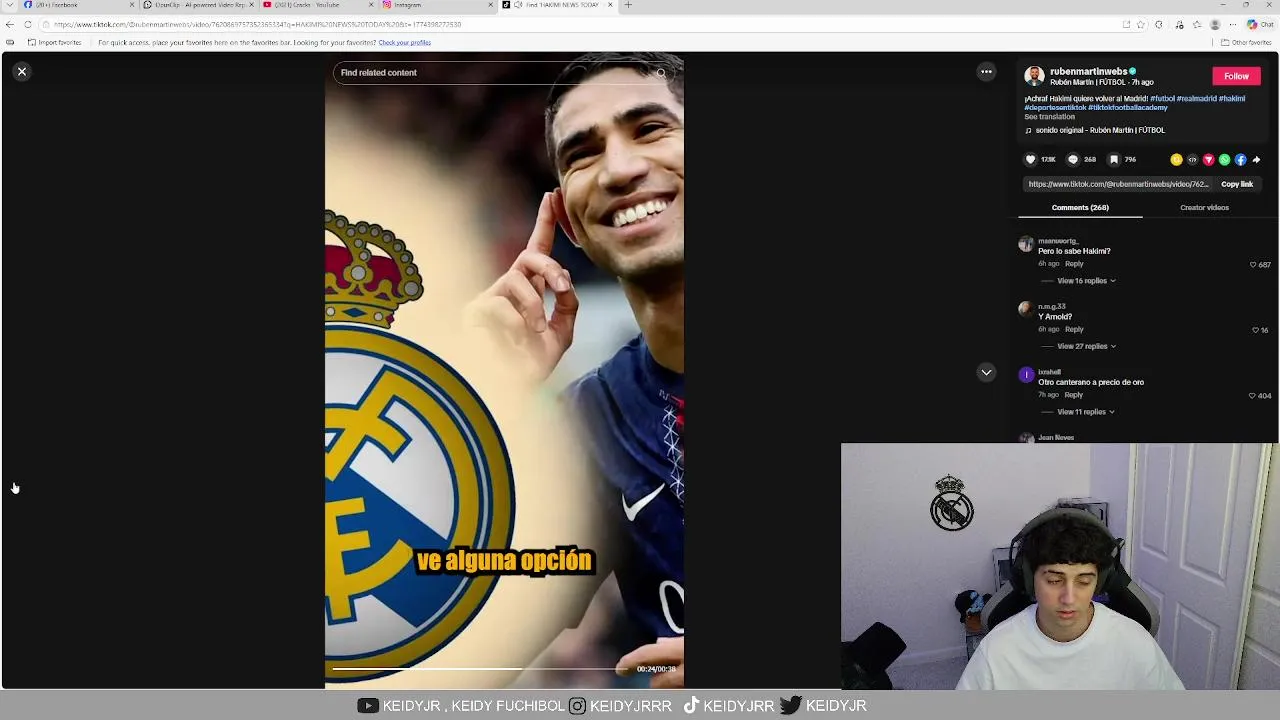Click the #realmadrid hashtag
Image resolution: width=1280 pixels, height=720 pixels.
pyautogui.click(x=1196, y=99)
